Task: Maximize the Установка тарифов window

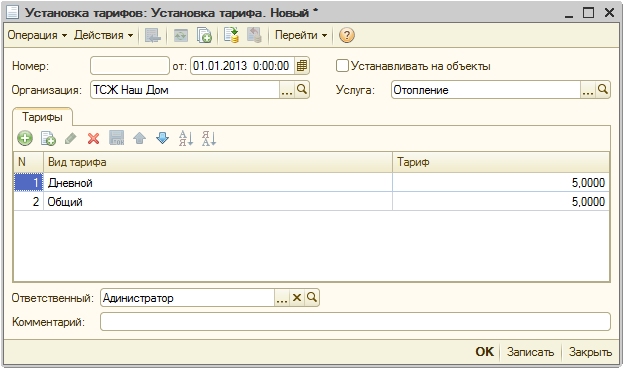Action: click(589, 13)
